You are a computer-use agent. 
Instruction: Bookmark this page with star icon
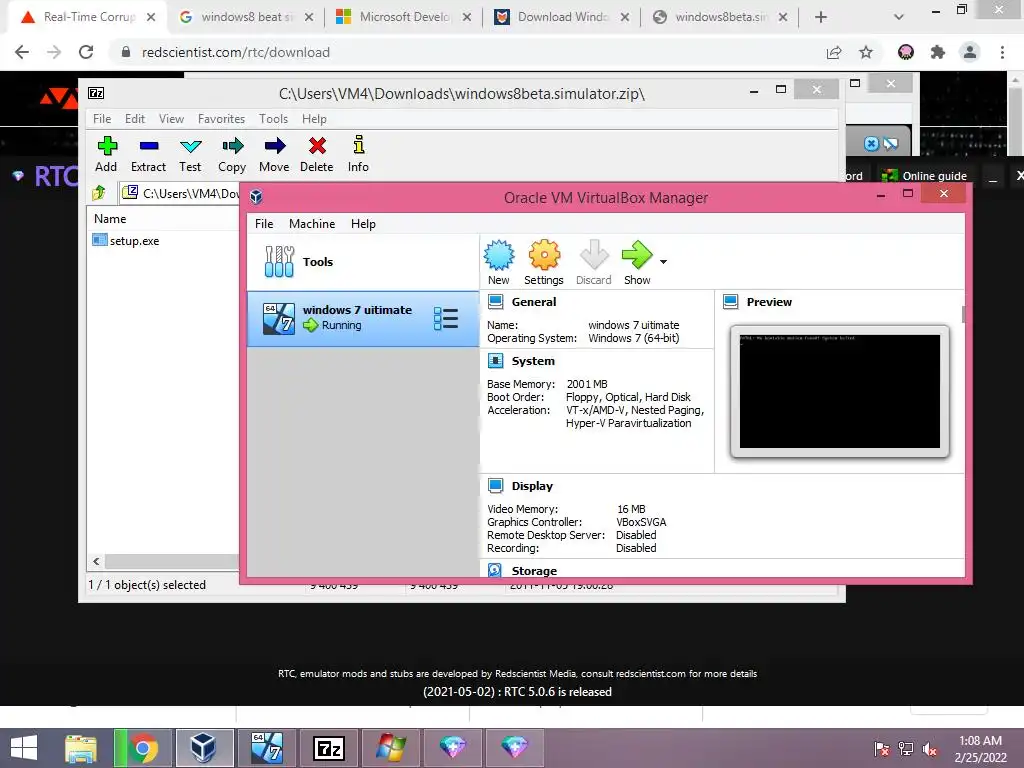(x=866, y=52)
